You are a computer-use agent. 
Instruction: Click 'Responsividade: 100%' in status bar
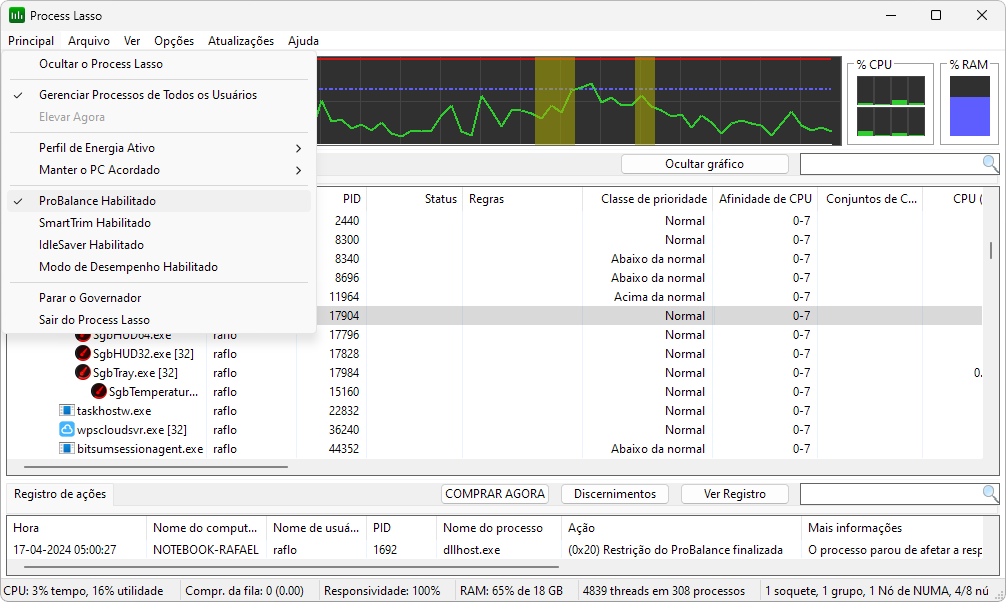tap(382, 590)
